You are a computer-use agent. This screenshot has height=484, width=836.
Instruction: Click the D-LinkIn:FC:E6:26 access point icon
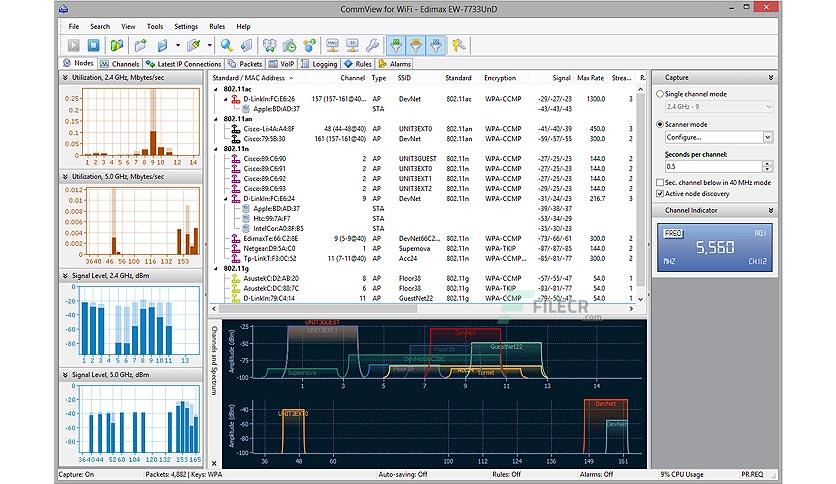[236, 99]
